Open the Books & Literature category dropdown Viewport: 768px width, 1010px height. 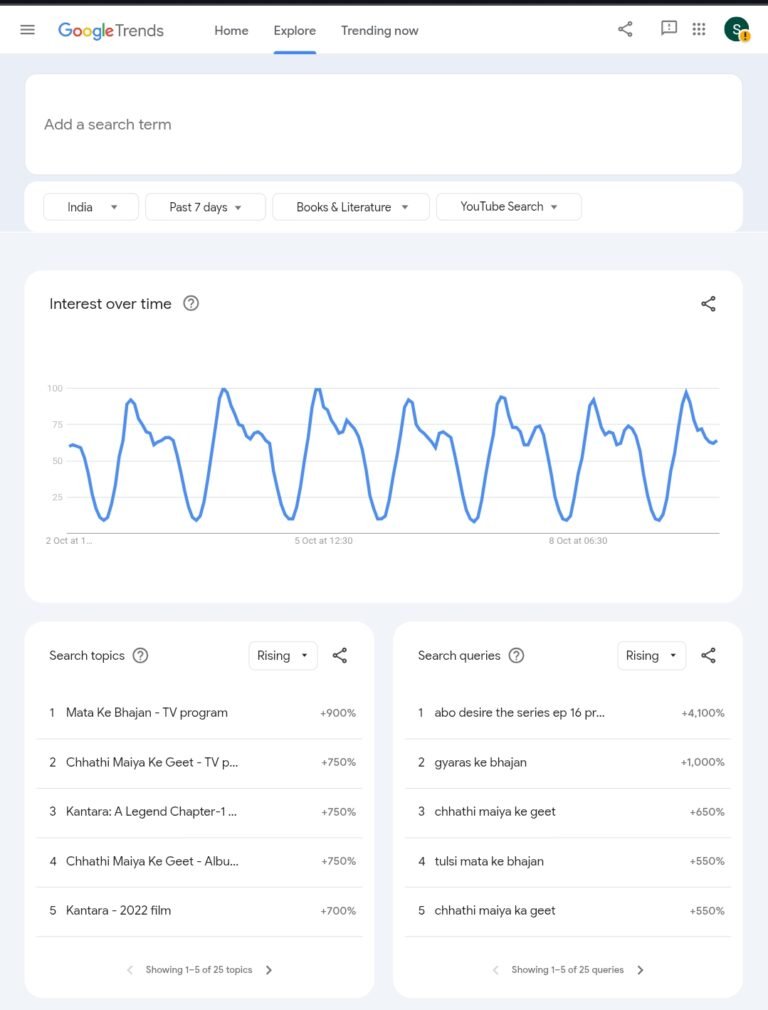[350, 206]
